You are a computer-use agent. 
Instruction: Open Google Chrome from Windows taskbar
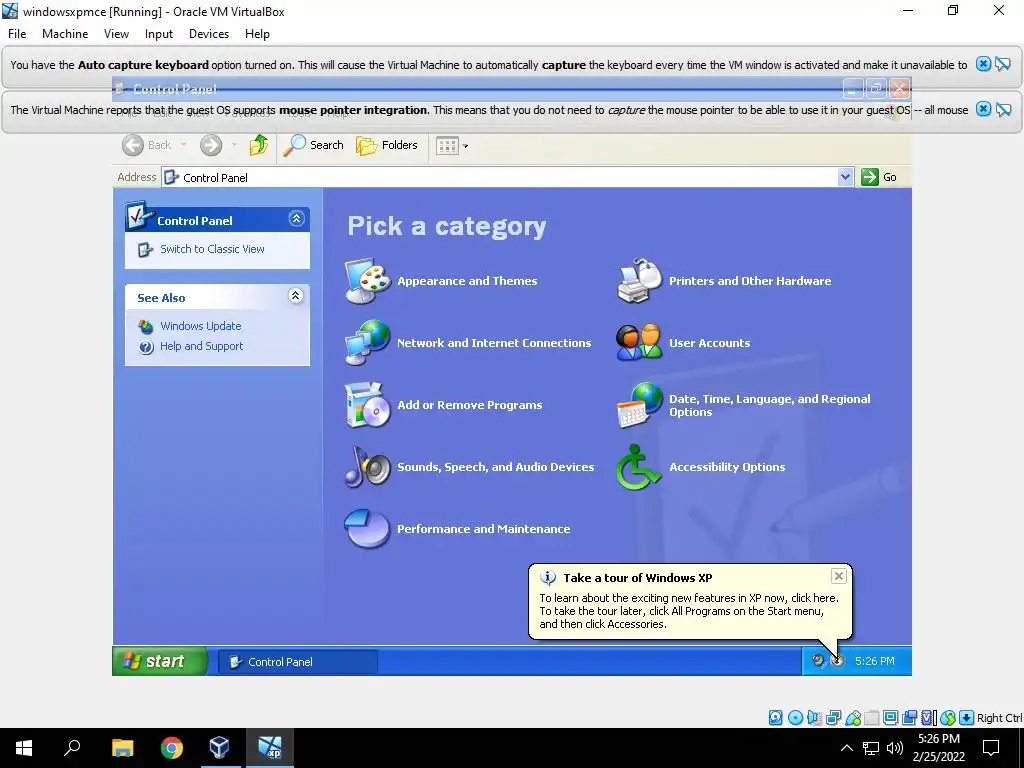(172, 748)
